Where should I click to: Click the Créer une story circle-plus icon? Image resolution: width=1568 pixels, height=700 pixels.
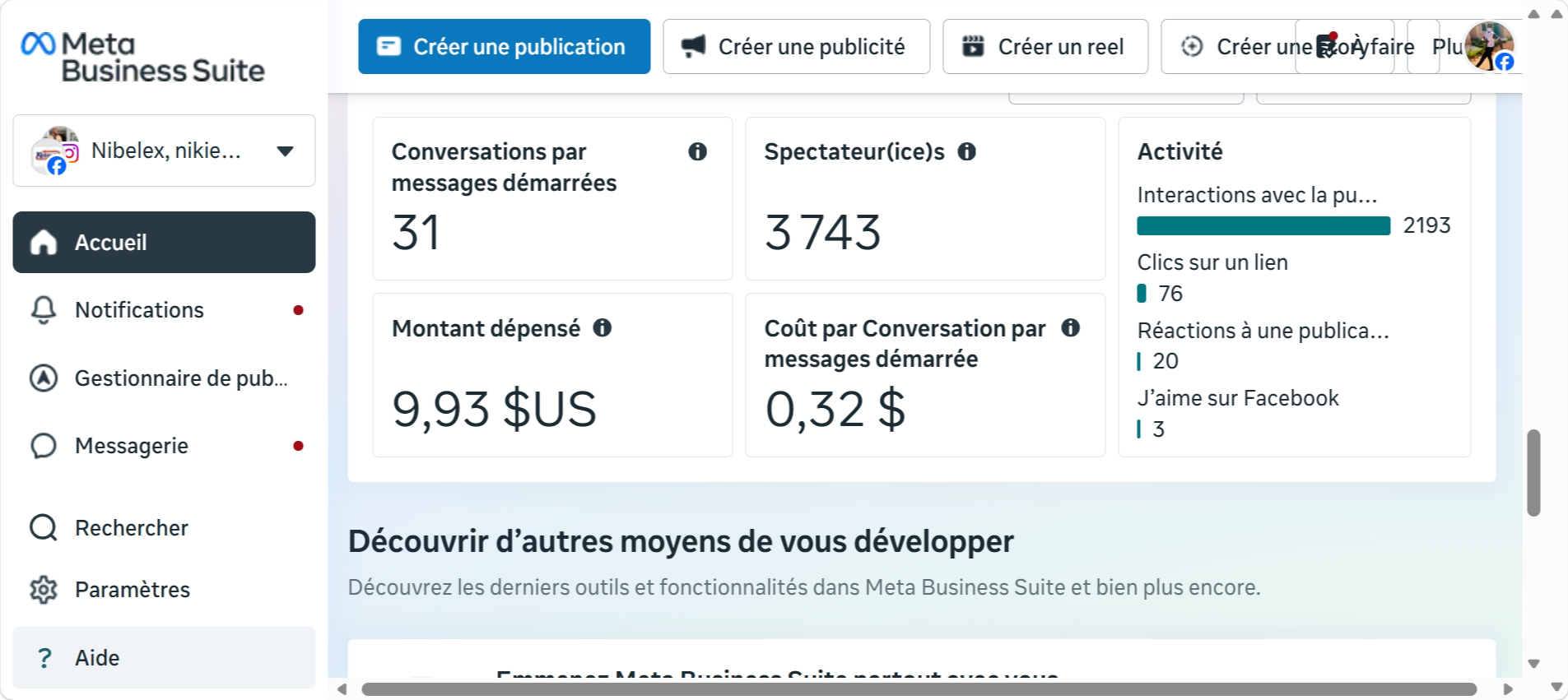pyautogui.click(x=1192, y=46)
